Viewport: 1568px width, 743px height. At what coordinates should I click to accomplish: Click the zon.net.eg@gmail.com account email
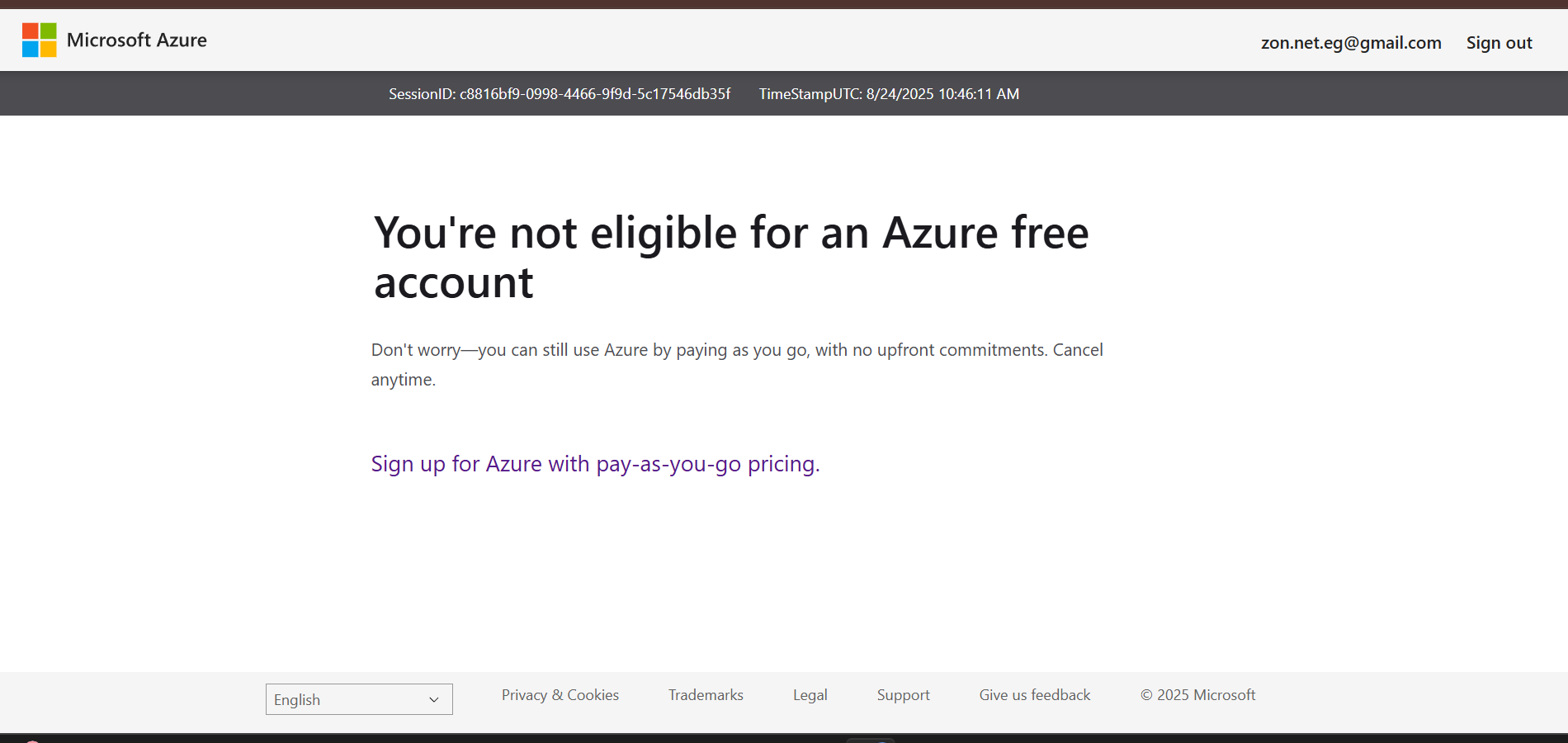coord(1351,43)
